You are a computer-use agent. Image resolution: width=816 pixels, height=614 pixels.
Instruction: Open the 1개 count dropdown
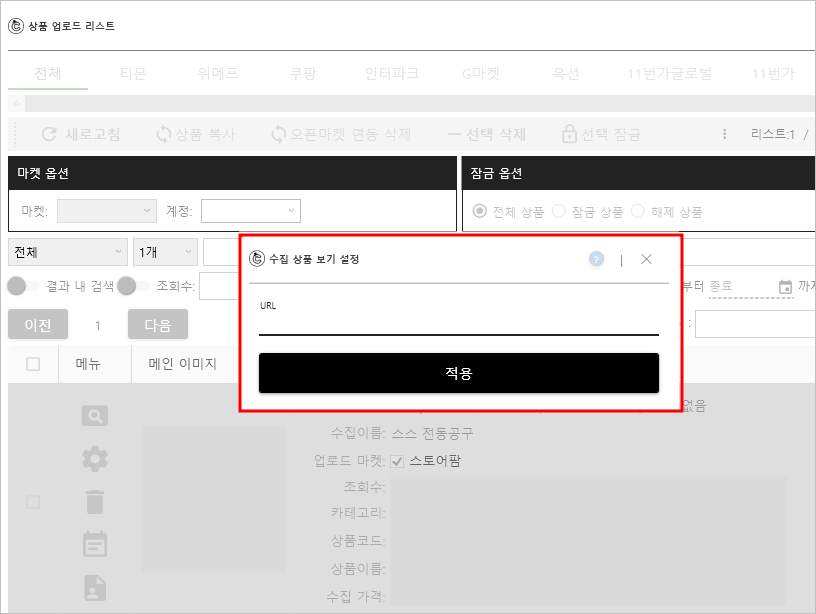click(165, 252)
